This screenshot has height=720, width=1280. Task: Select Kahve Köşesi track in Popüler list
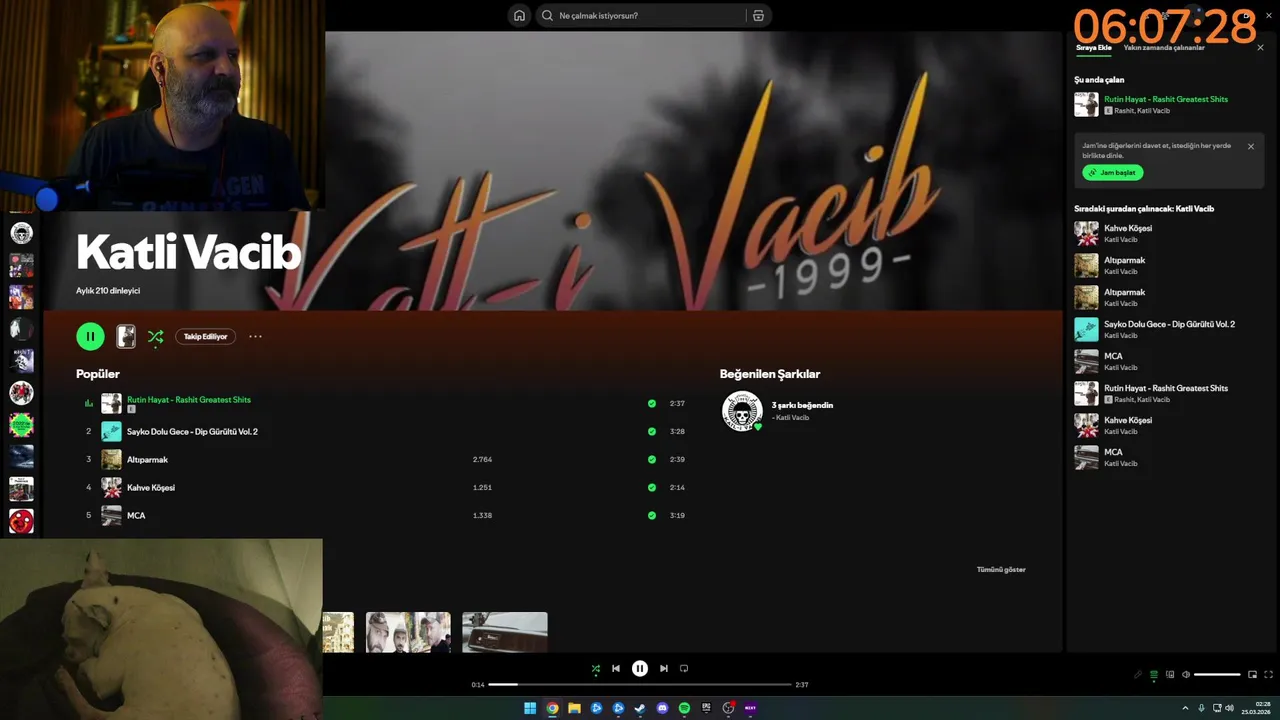pyautogui.click(x=151, y=488)
